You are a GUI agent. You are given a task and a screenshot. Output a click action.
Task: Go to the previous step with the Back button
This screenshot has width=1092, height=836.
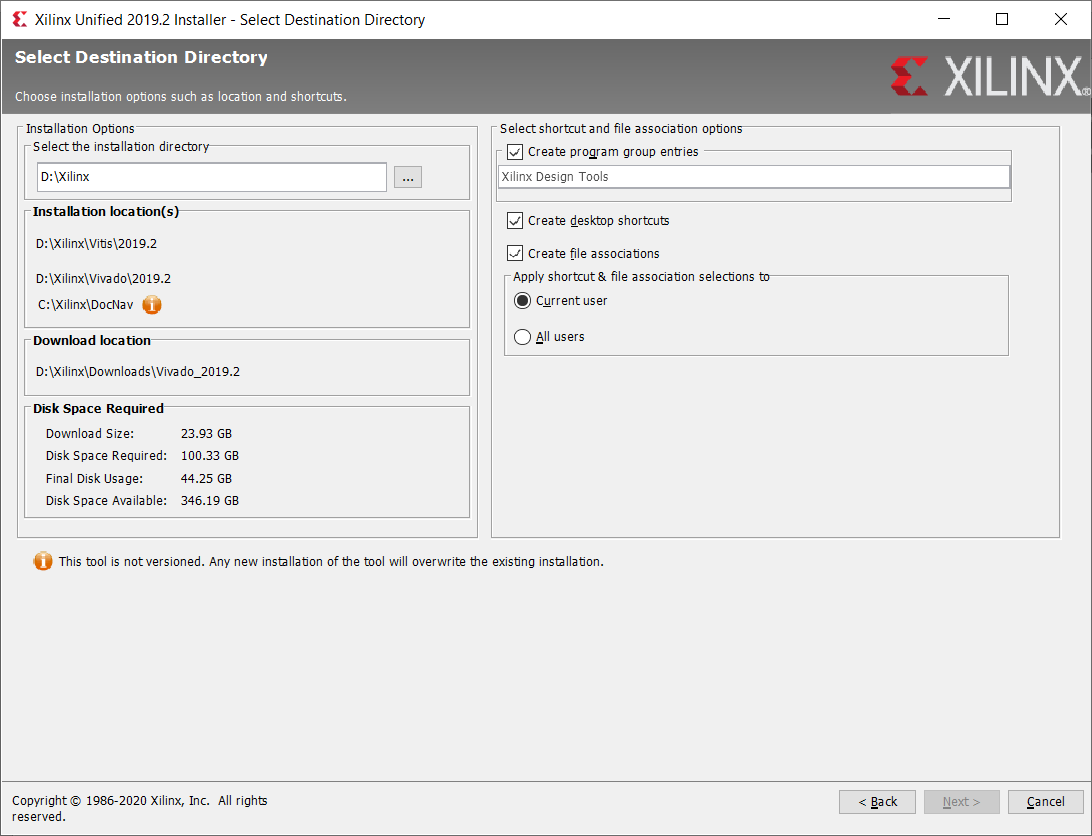878,802
